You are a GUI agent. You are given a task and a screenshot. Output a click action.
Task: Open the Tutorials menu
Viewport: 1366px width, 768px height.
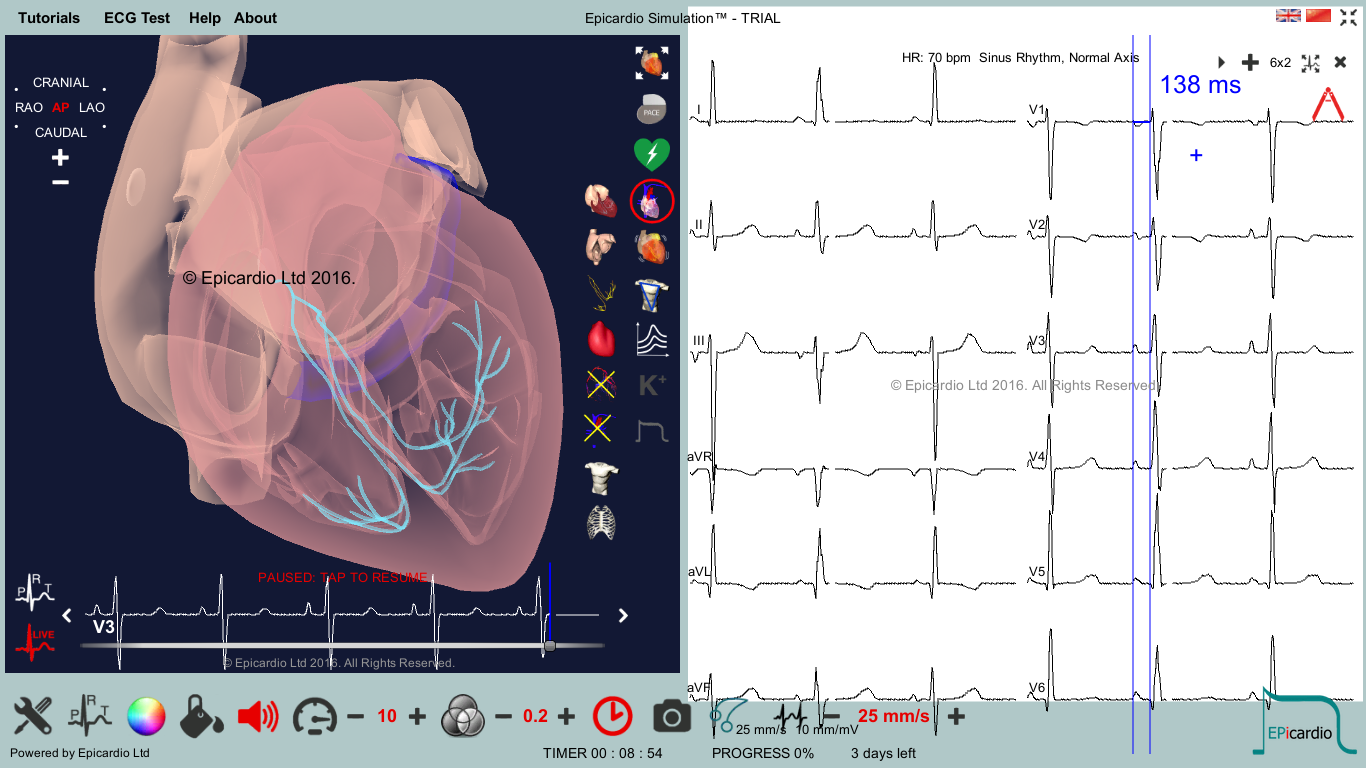click(49, 18)
